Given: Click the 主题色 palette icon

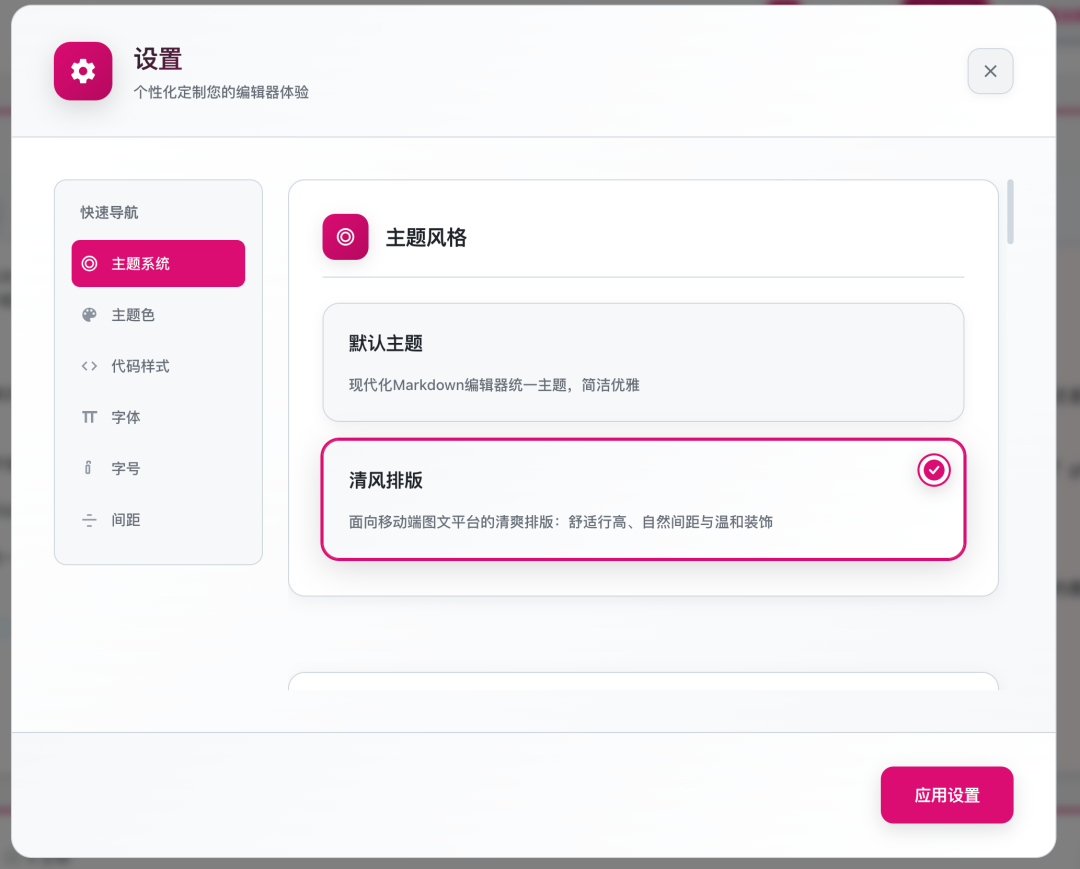Looking at the screenshot, I should point(89,315).
